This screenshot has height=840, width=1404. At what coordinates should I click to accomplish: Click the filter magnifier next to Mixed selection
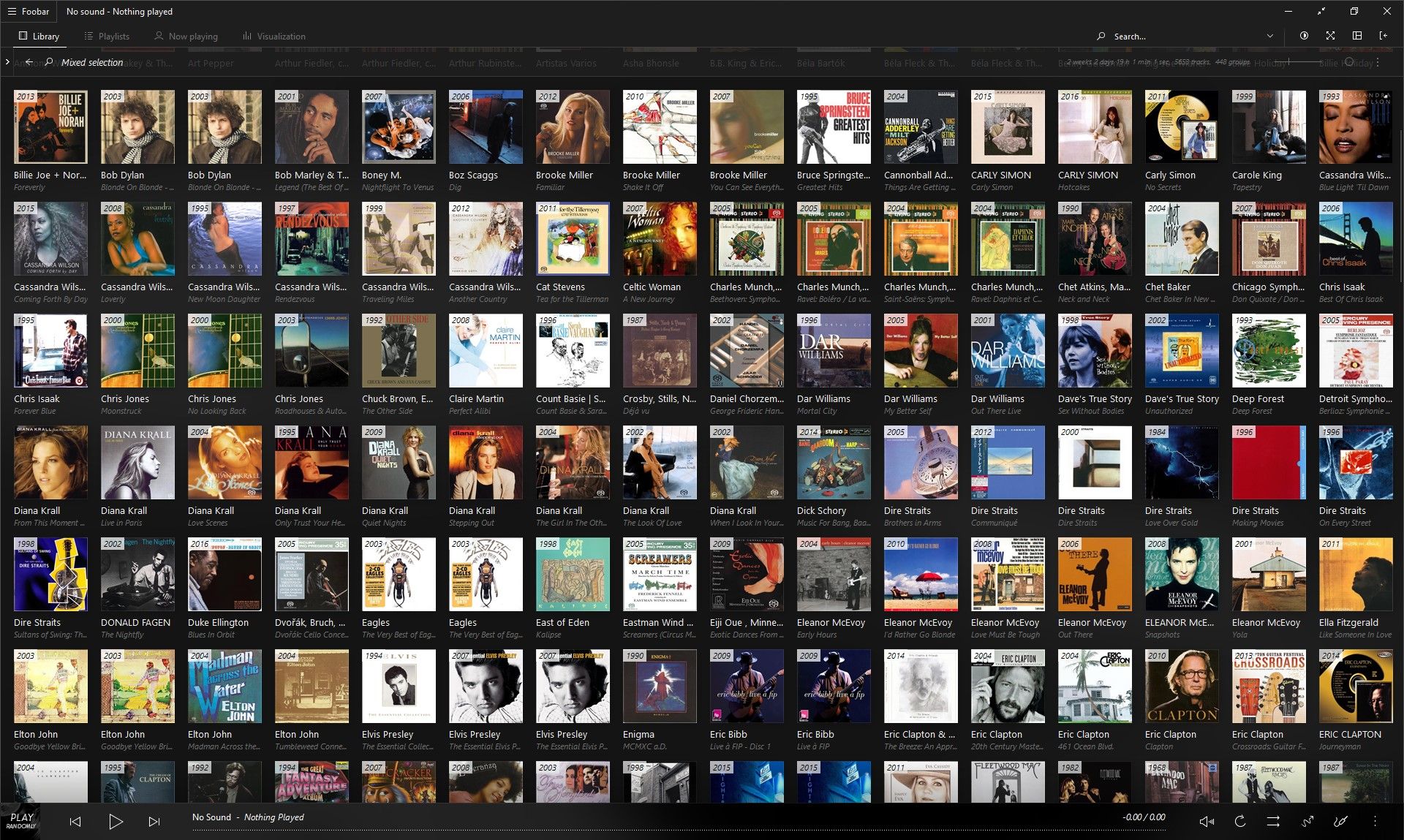click(x=49, y=62)
